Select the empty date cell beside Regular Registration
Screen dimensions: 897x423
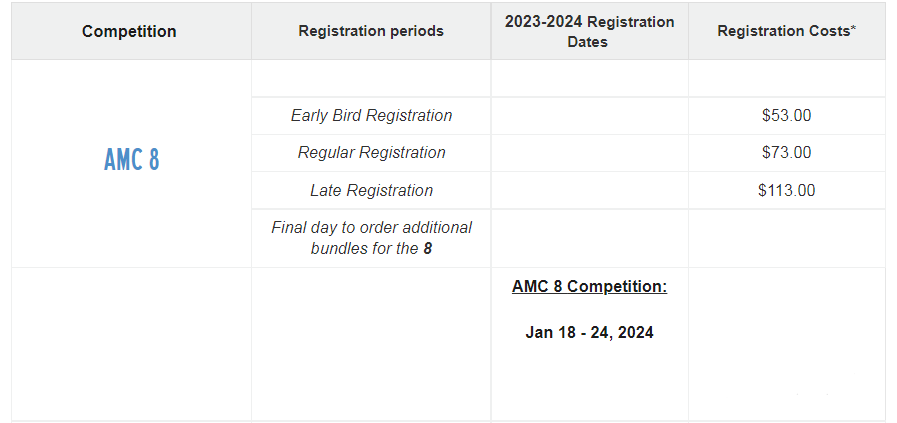(589, 153)
